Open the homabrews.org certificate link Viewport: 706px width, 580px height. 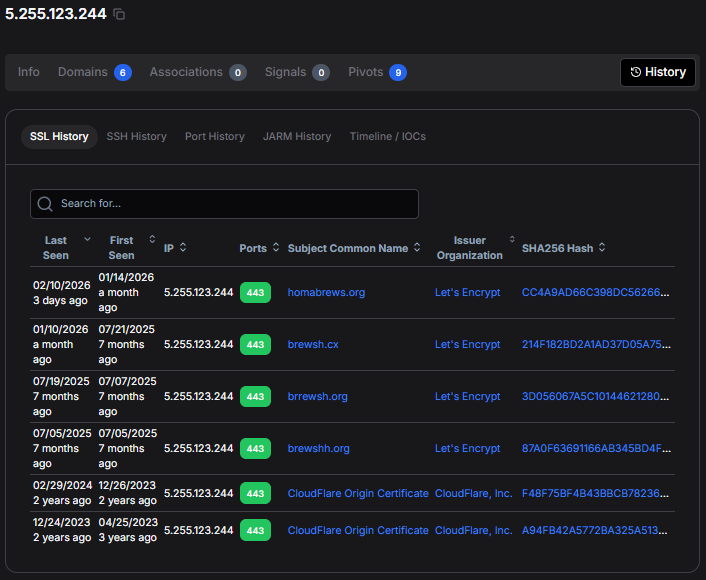pyautogui.click(x=326, y=293)
